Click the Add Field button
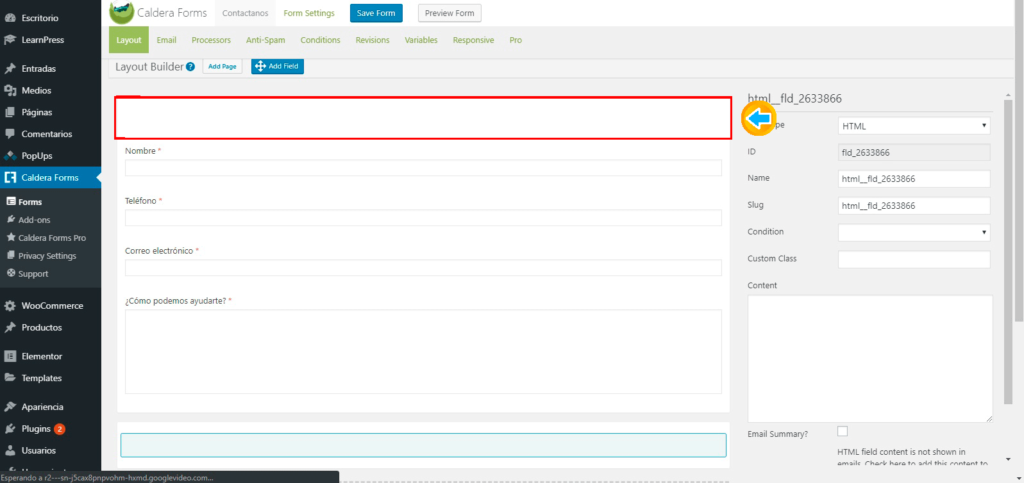Image resolution: width=1024 pixels, height=483 pixels. (x=277, y=66)
